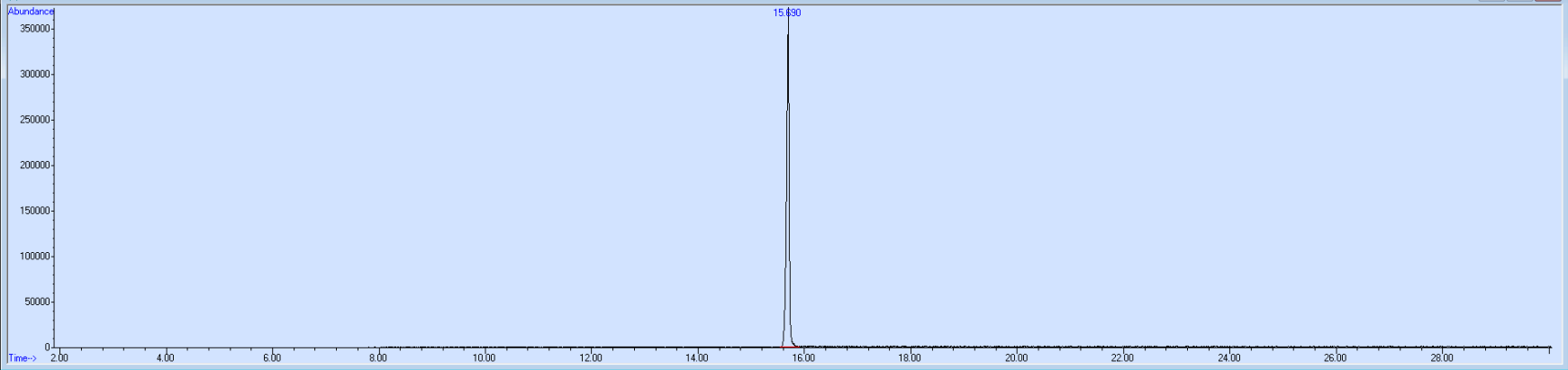This screenshot has height=370, width=1568.
Task: Click the 10.00 time axis label
Action: point(484,358)
